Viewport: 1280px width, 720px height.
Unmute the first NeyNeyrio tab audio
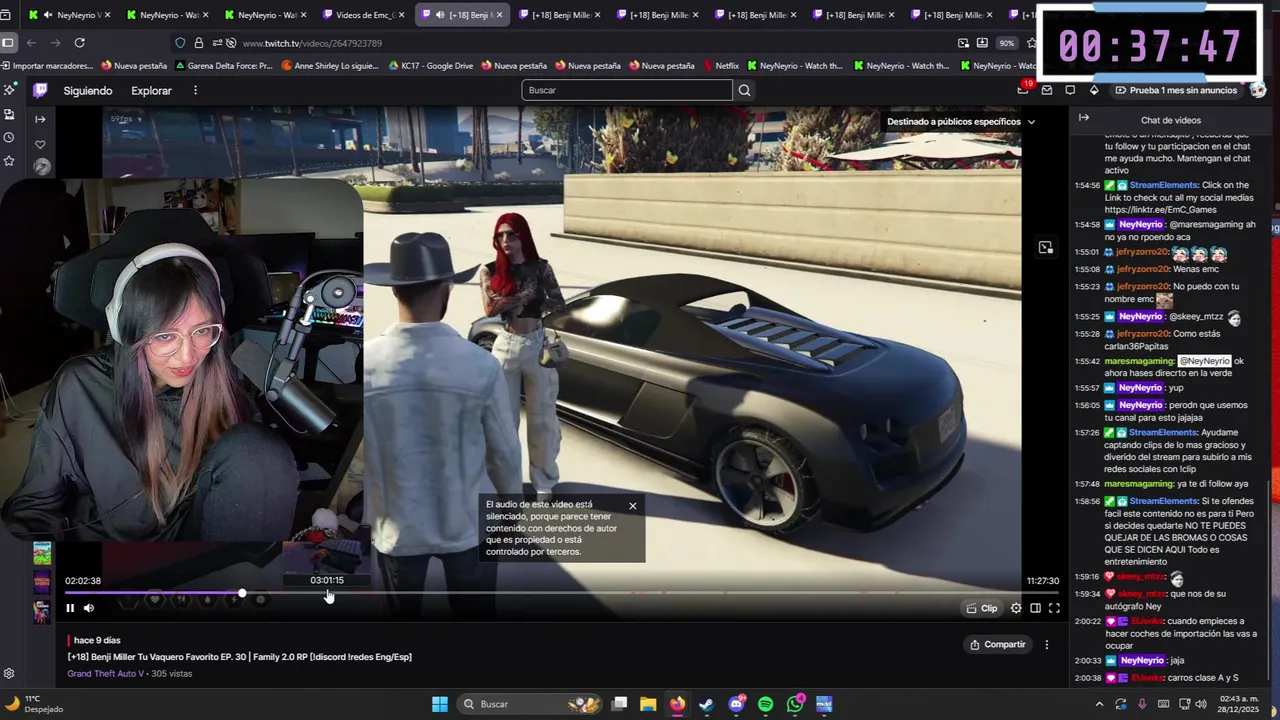48,15
